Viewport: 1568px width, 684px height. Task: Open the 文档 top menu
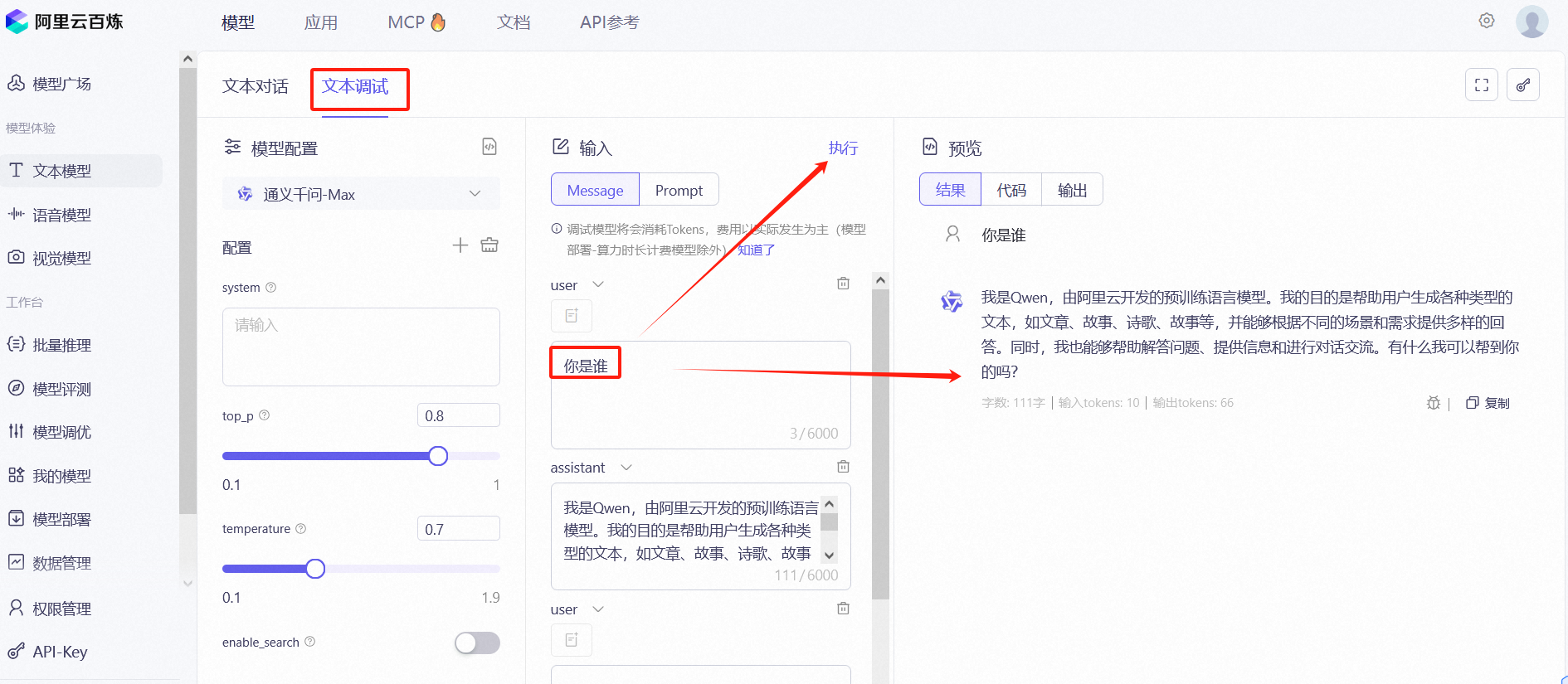(x=514, y=22)
